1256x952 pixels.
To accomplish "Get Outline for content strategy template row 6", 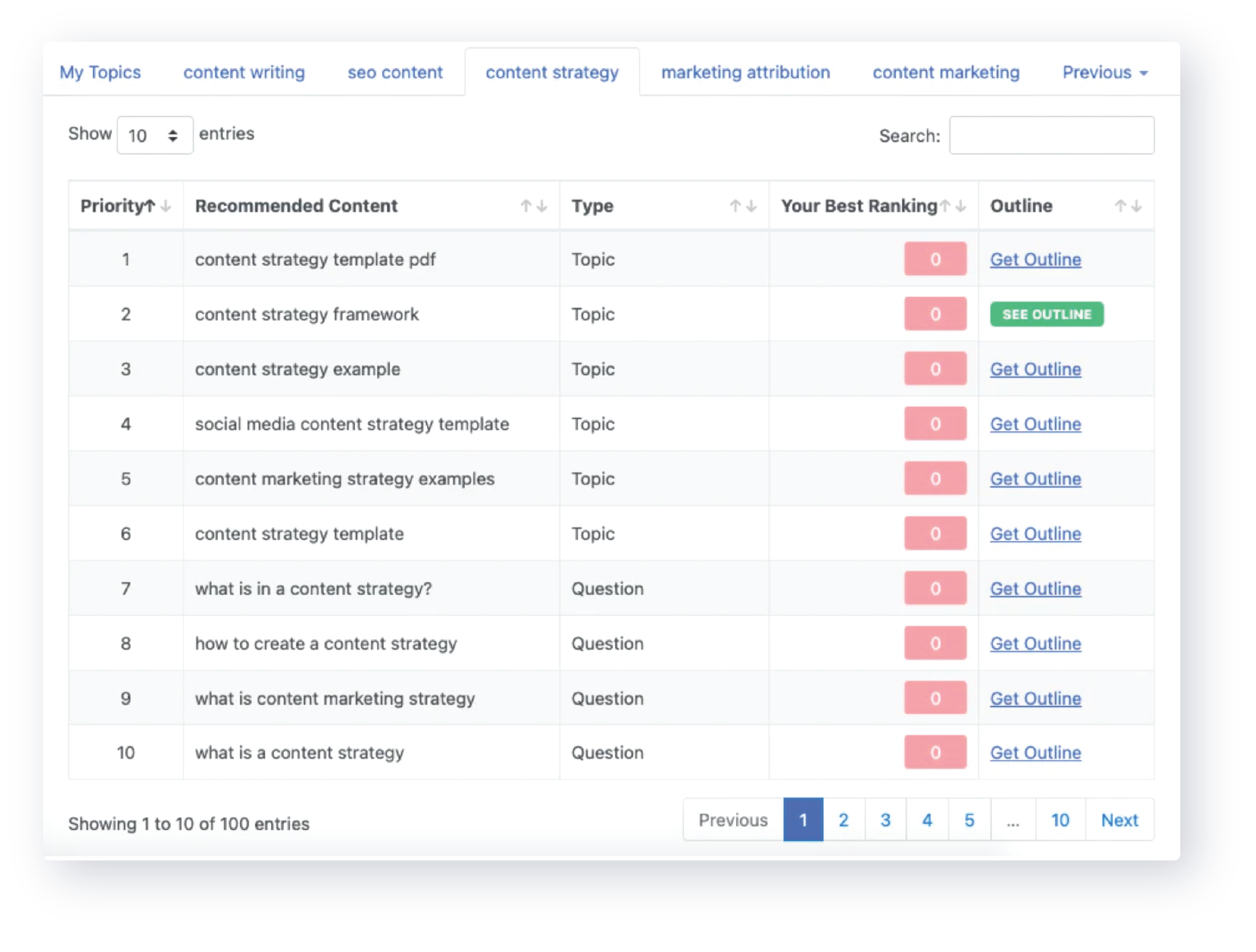I will pyautogui.click(x=1035, y=534).
